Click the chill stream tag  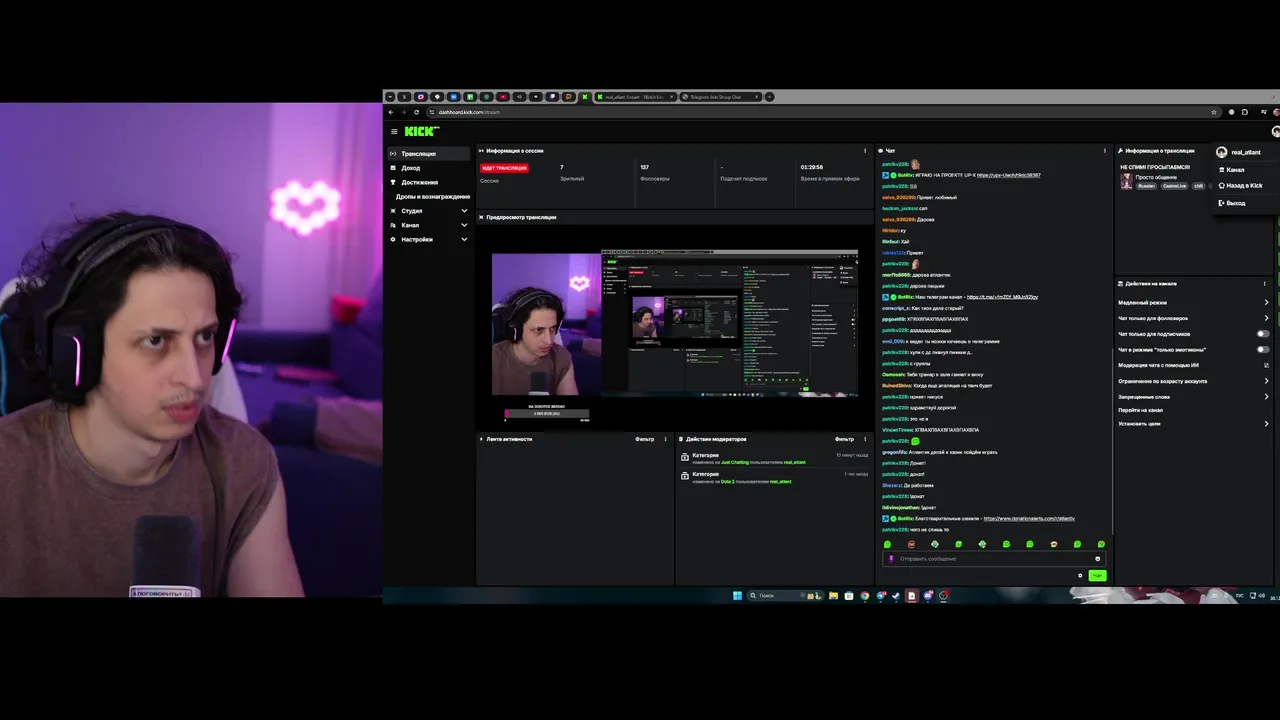point(1198,186)
